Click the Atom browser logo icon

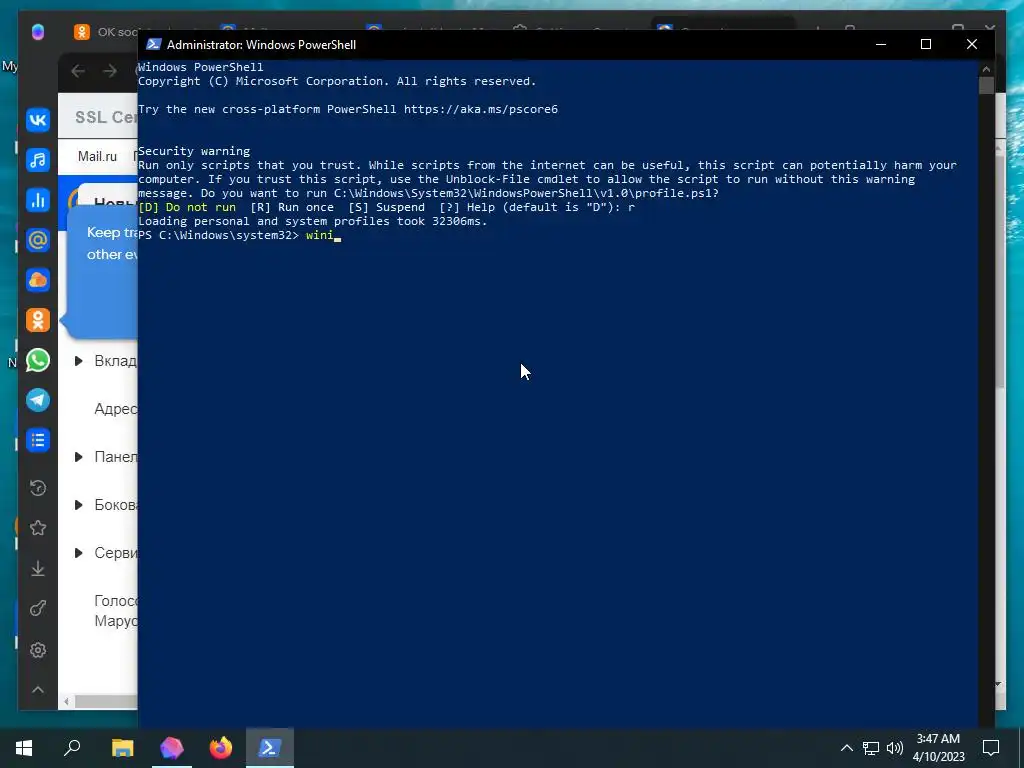38,31
